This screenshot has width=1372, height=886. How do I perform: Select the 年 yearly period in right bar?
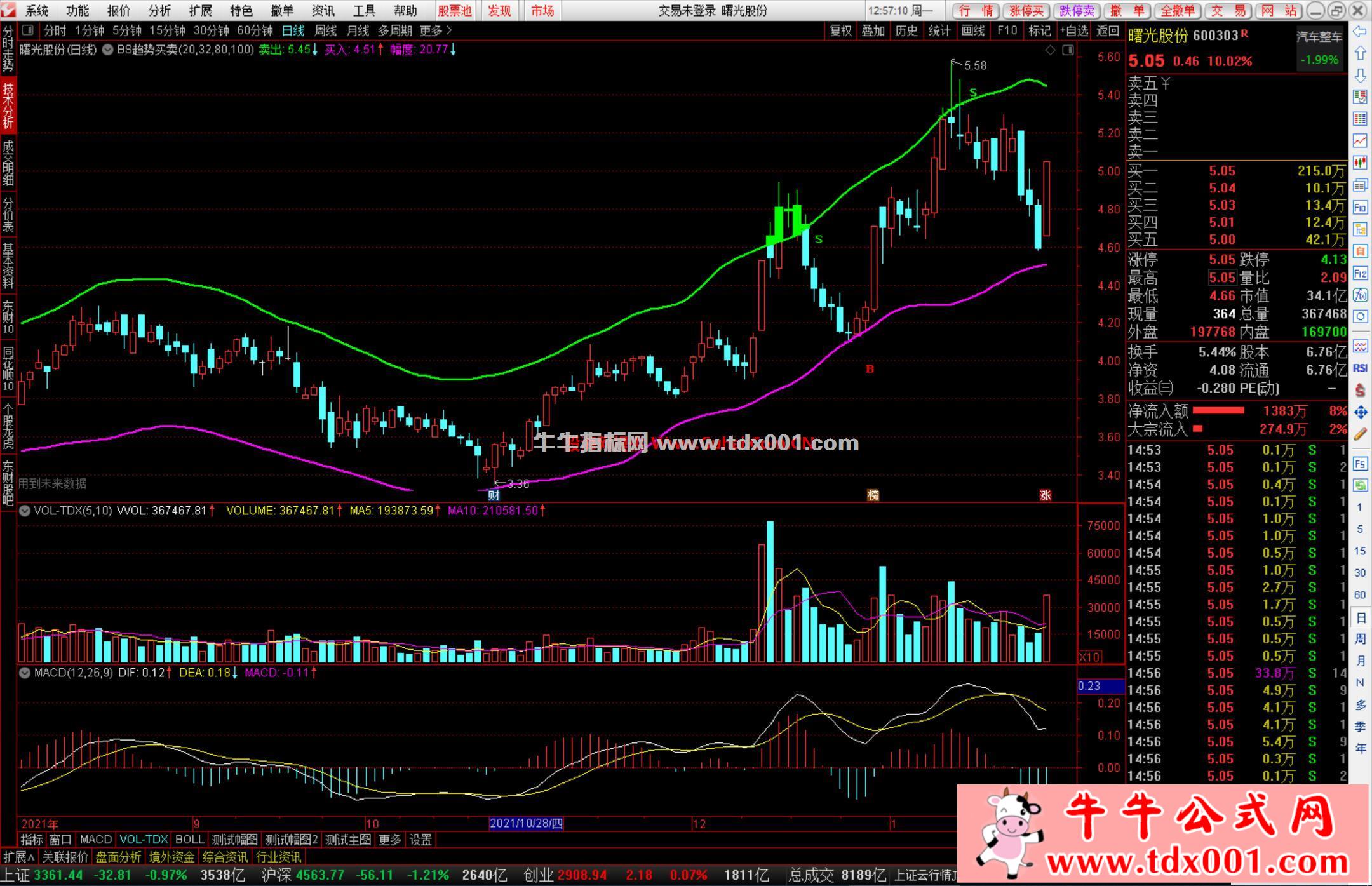coord(1360,749)
